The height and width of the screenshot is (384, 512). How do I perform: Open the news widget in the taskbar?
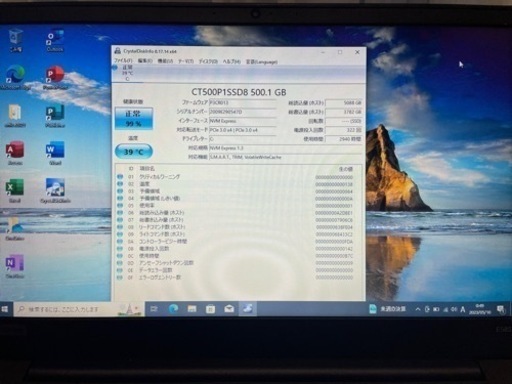point(388,309)
